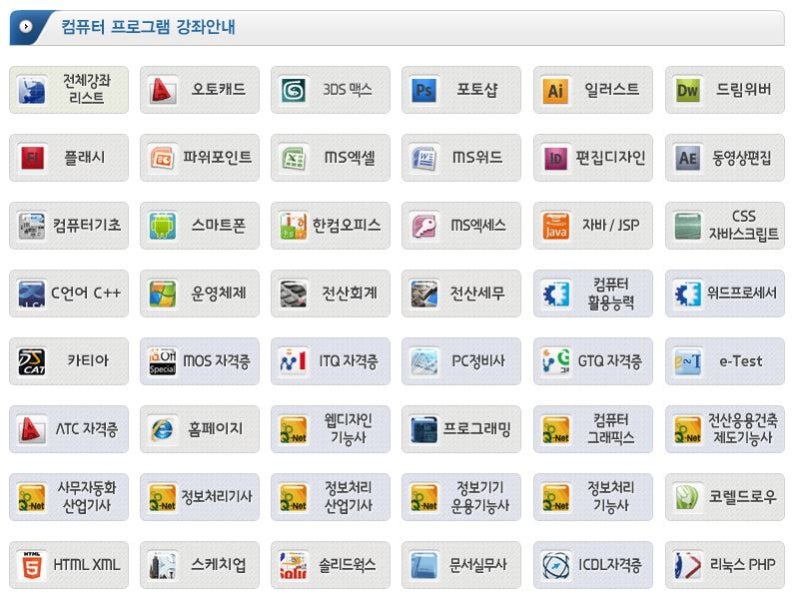Click the Word icon for MS워드
The height and width of the screenshot is (595, 800).
[424, 158]
